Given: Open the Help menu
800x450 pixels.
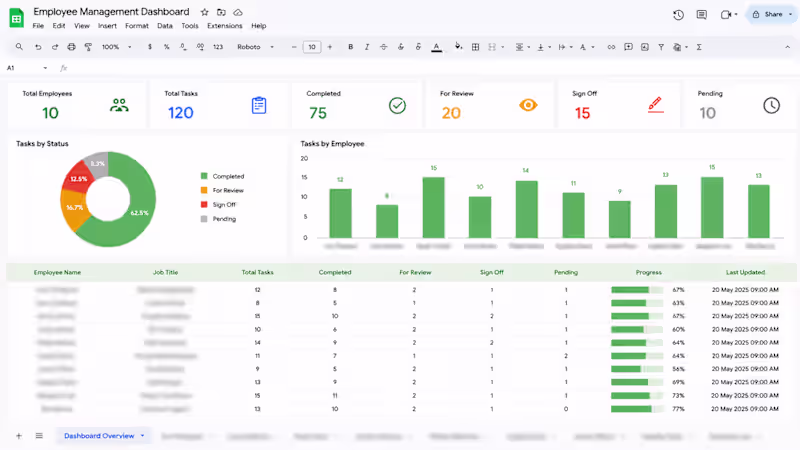Looking at the screenshot, I should (259, 26).
